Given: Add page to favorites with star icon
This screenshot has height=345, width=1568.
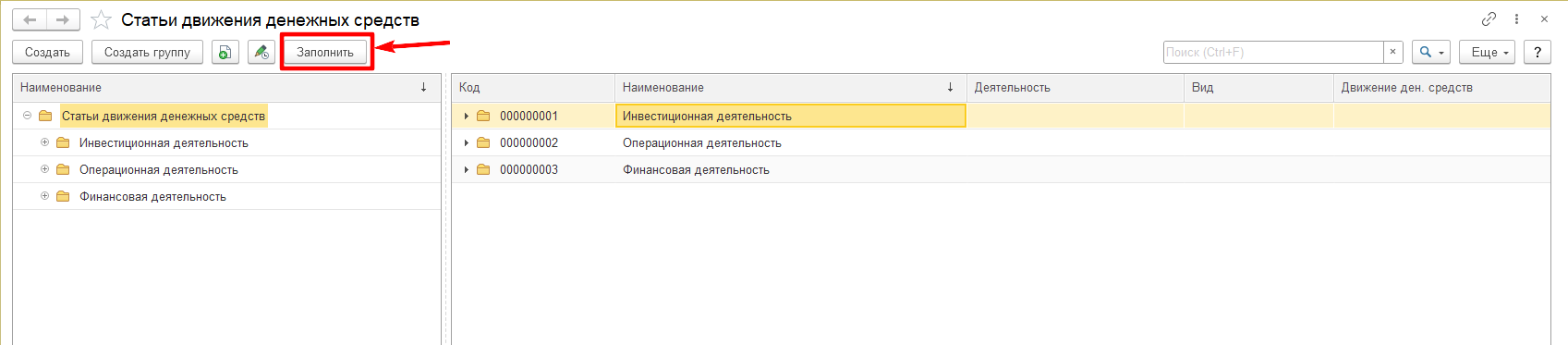Looking at the screenshot, I should pos(101,19).
